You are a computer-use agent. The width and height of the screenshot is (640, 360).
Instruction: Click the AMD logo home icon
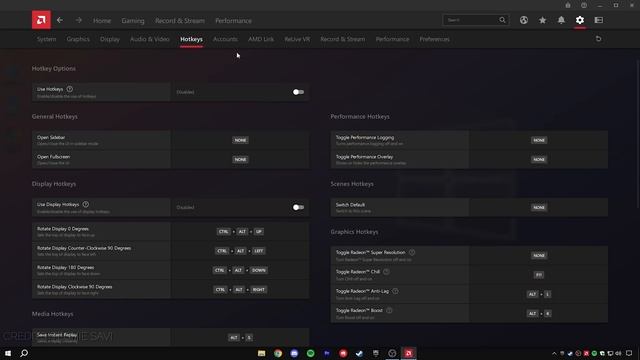(x=41, y=20)
